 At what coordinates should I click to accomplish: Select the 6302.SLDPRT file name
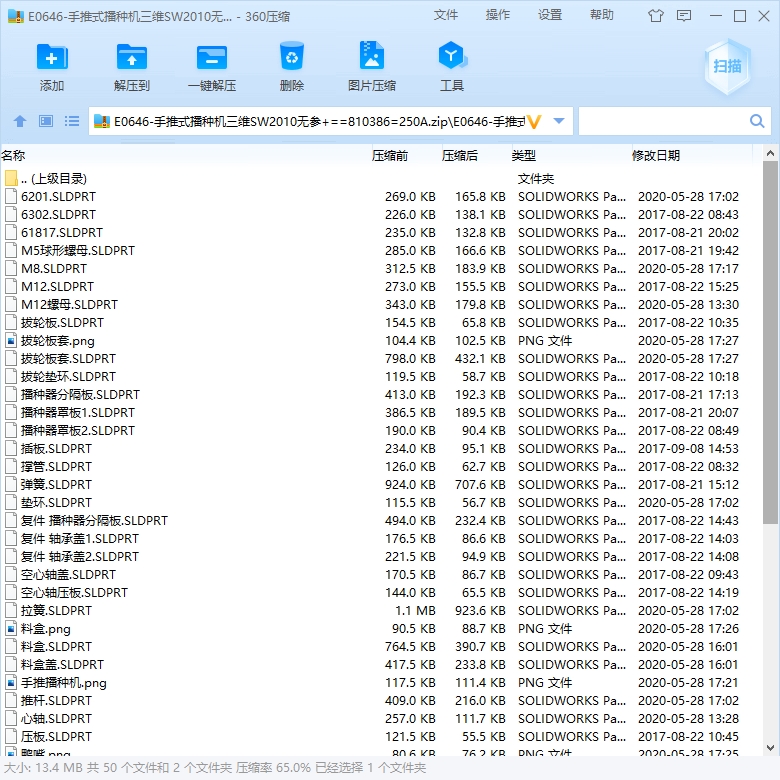pos(58,215)
